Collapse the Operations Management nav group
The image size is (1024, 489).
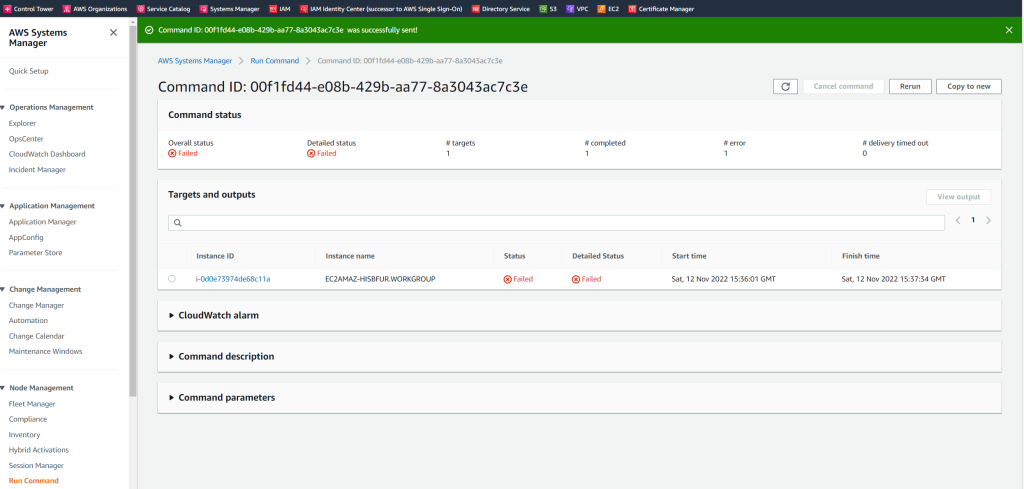(x=3, y=107)
